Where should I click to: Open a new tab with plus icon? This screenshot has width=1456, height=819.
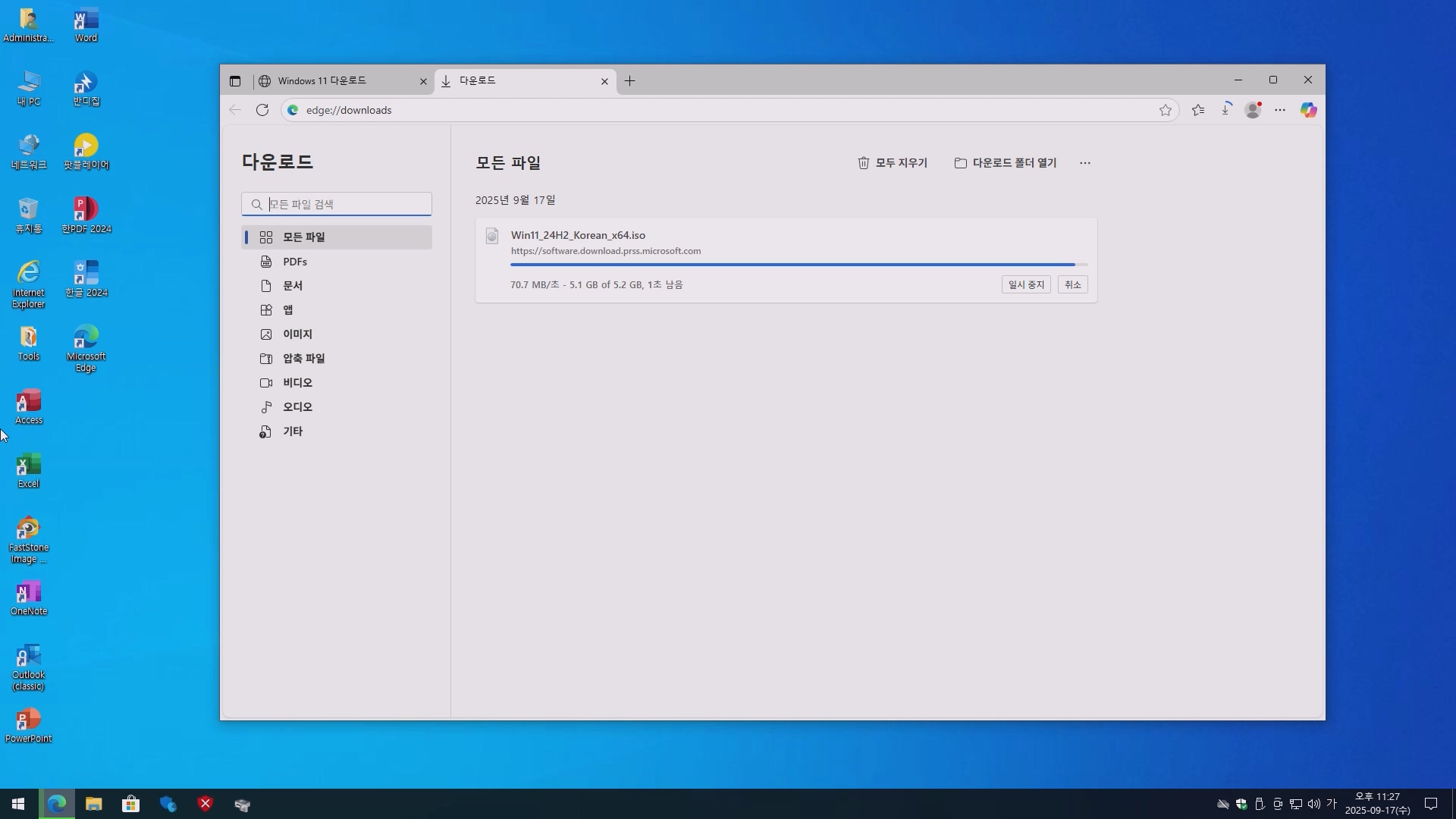[629, 81]
